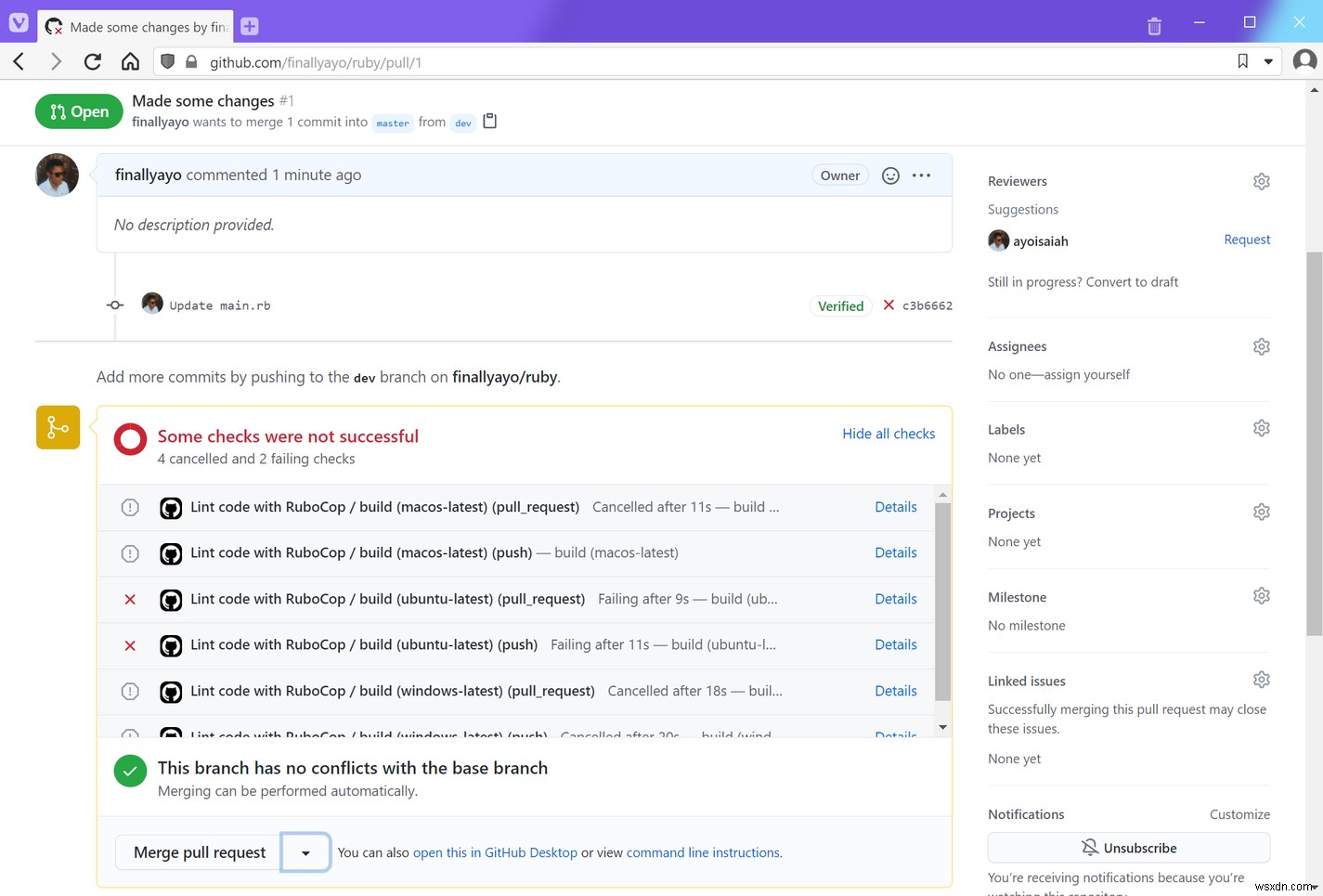The height and width of the screenshot is (896, 1323).
Task: Click the Merge pull request button
Action: click(197, 851)
